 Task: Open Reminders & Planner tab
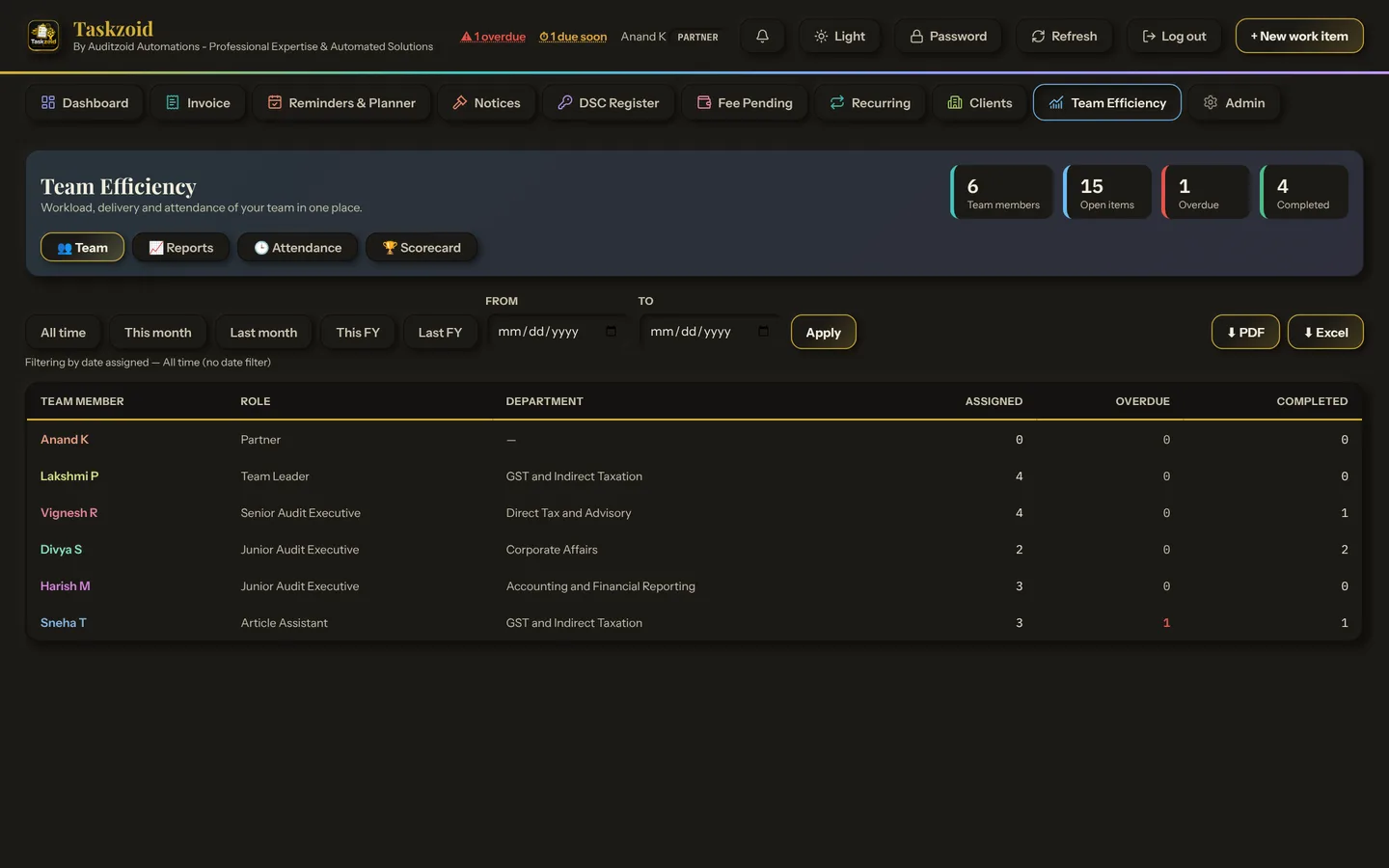click(341, 102)
